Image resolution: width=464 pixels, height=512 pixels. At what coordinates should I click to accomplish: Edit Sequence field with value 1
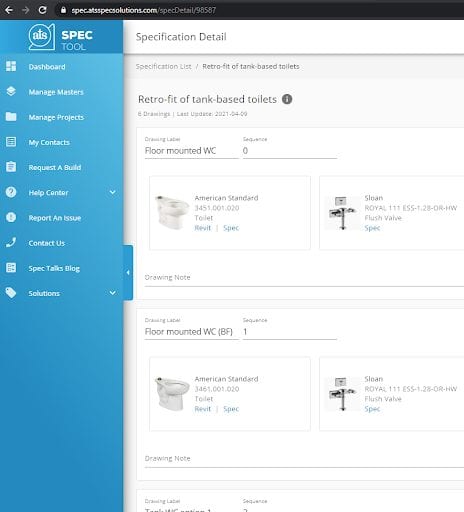click(290, 332)
